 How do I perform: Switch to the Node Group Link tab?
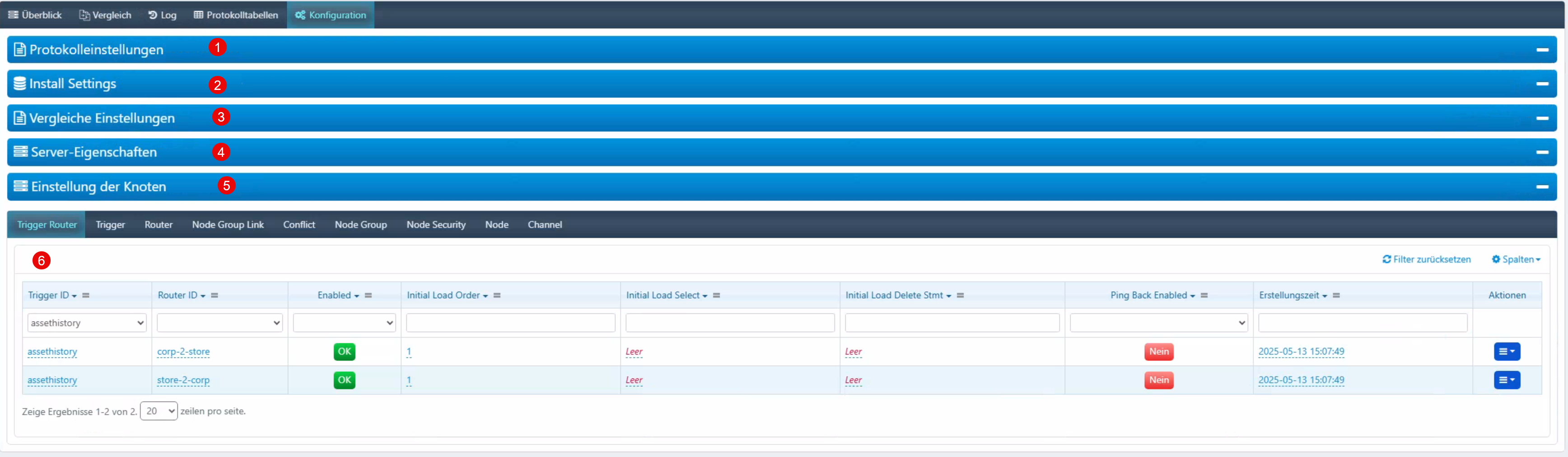228,225
